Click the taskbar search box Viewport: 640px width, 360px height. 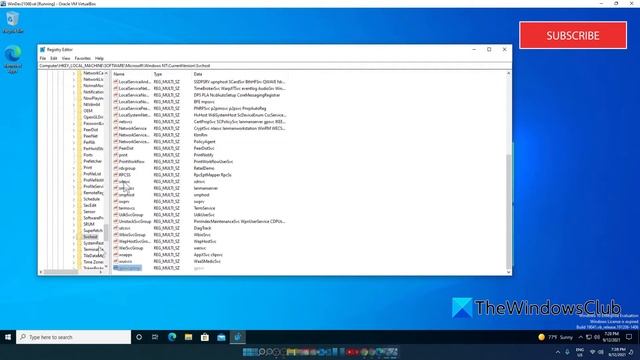[73, 337]
